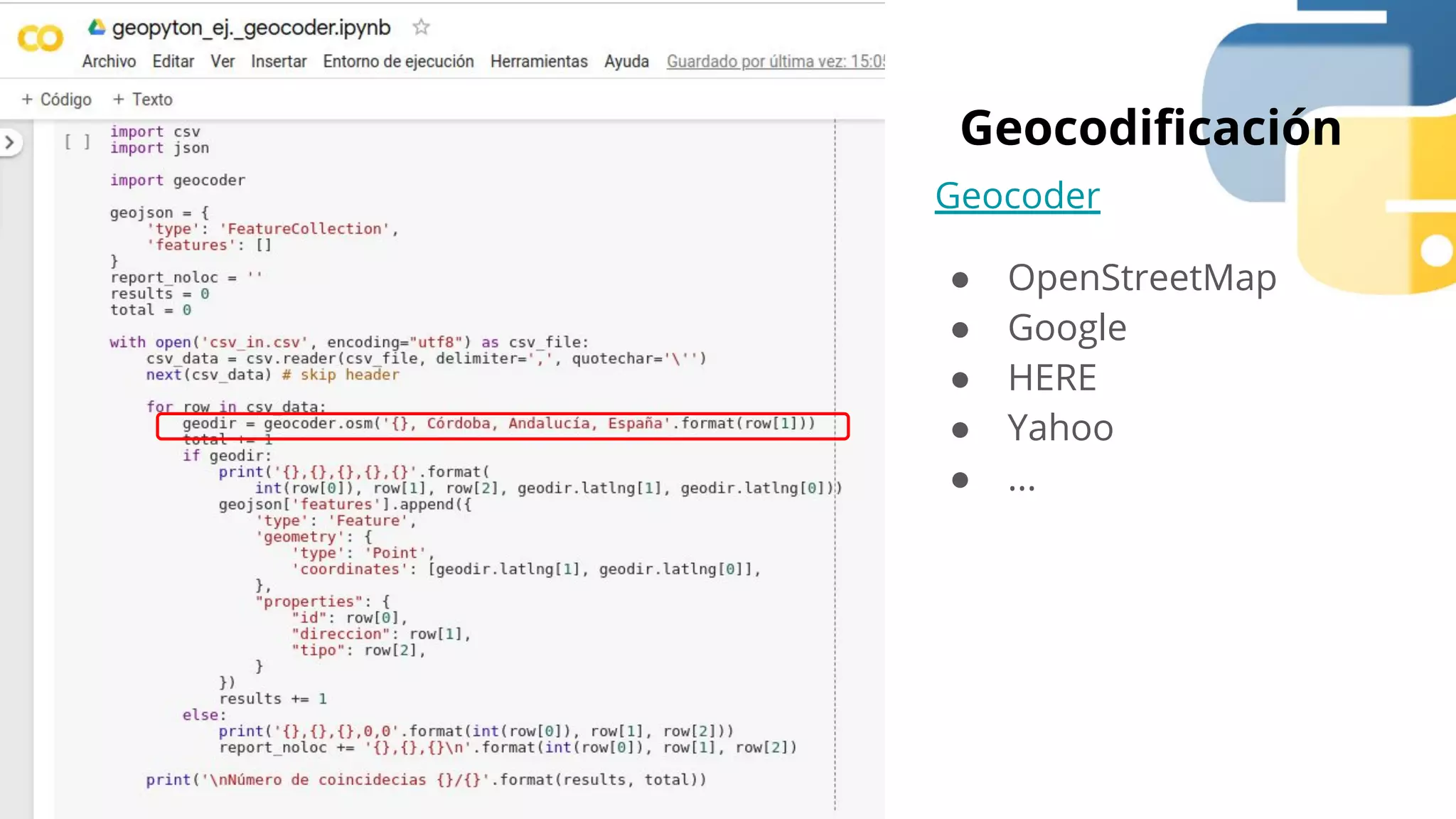Click the results += 1 line
Viewport: 1456px width, 819px height.
pos(273,699)
